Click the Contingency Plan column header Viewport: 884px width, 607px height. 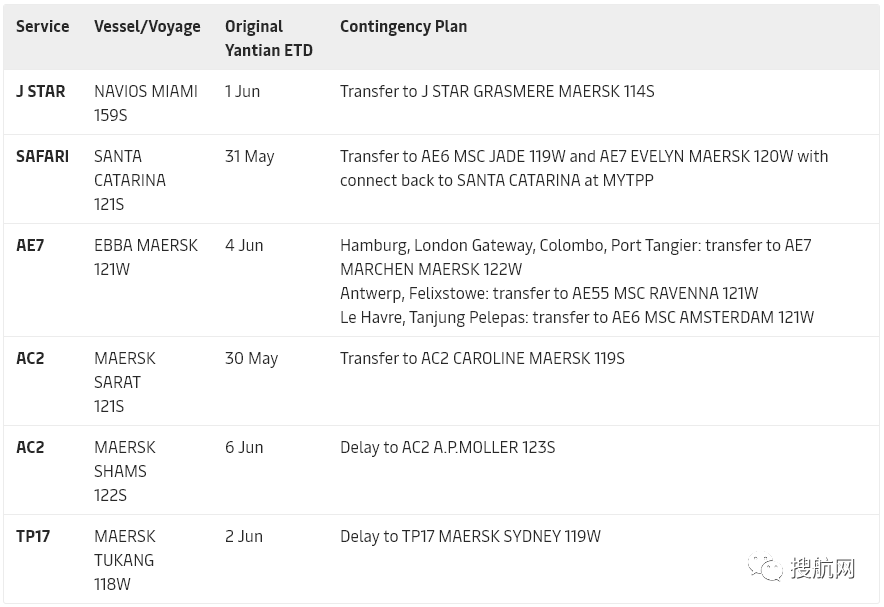[x=403, y=27]
